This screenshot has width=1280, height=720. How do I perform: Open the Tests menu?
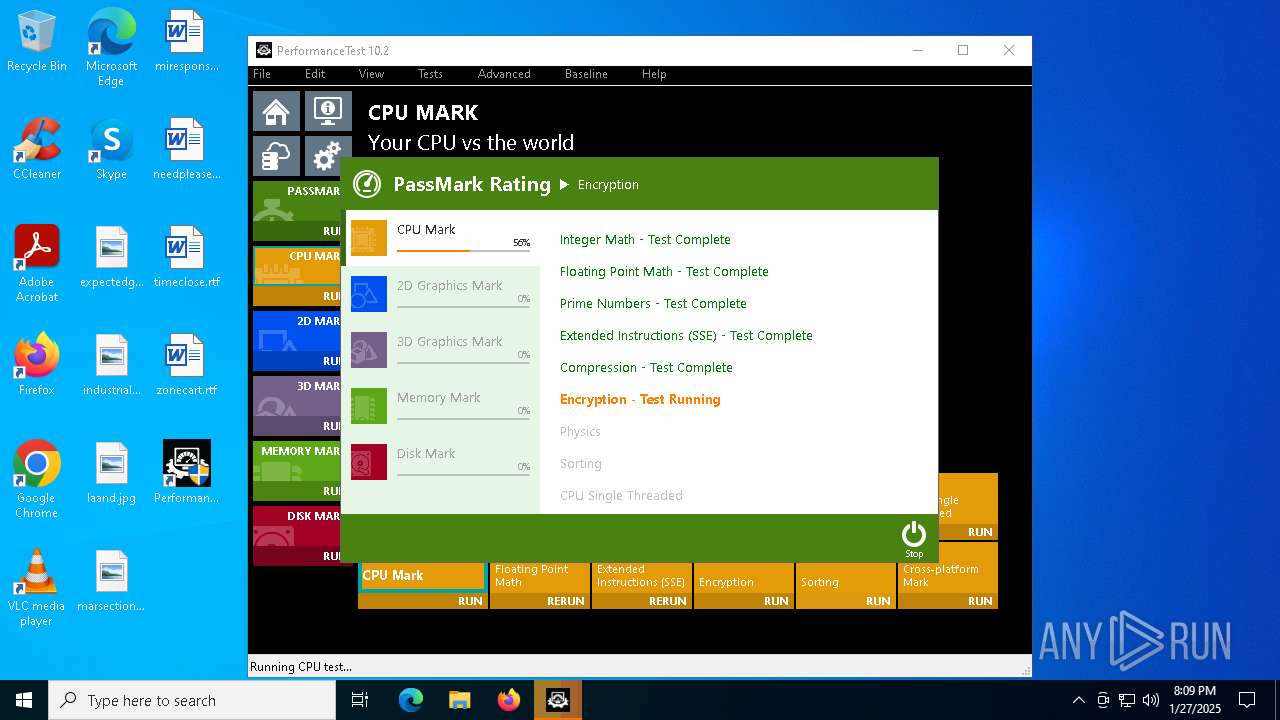tap(430, 74)
